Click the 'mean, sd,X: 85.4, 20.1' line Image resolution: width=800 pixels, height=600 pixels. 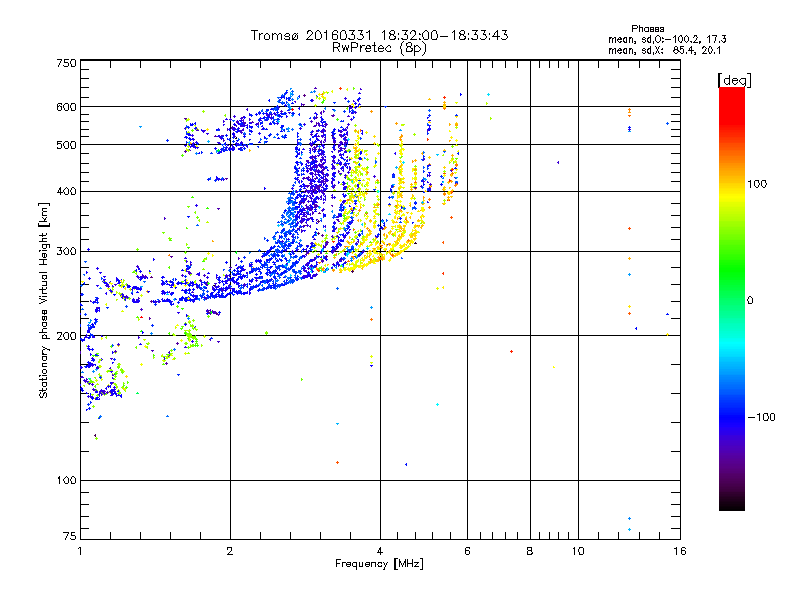[664, 51]
